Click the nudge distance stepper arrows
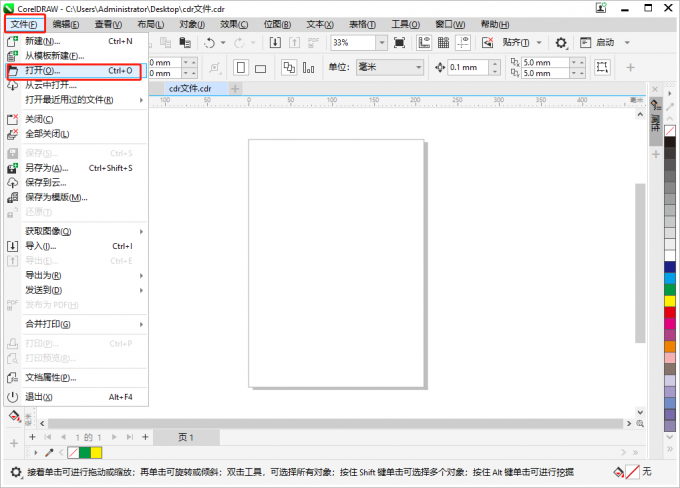 tap(495, 67)
